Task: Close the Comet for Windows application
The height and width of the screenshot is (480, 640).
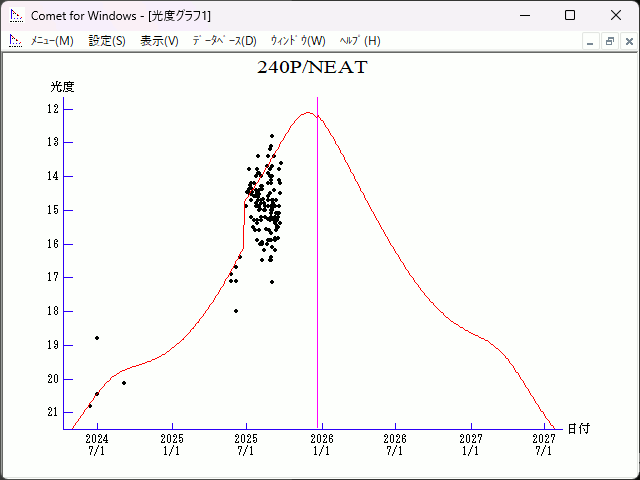Action: tap(616, 16)
